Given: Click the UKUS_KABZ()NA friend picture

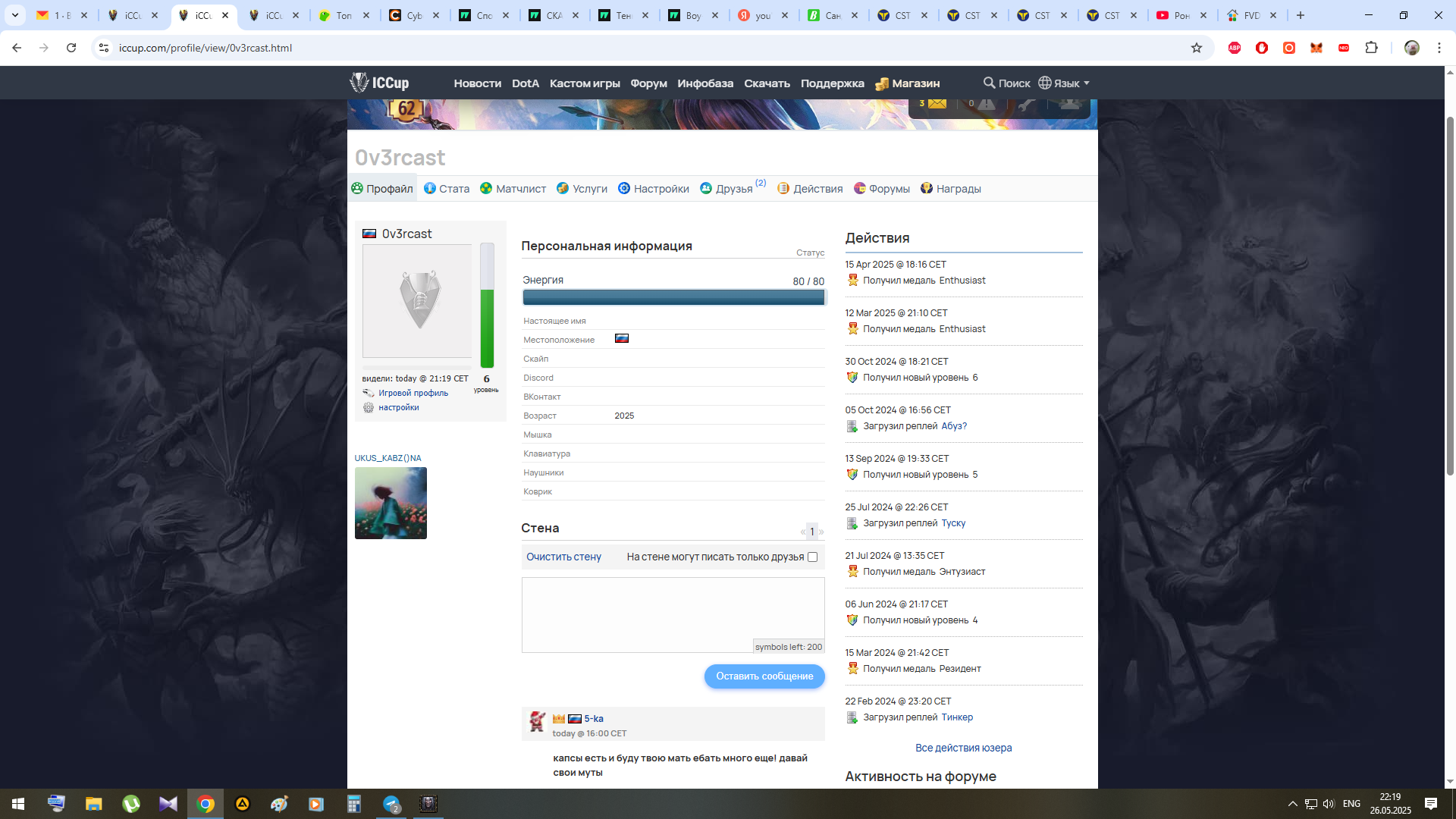Looking at the screenshot, I should (x=391, y=503).
